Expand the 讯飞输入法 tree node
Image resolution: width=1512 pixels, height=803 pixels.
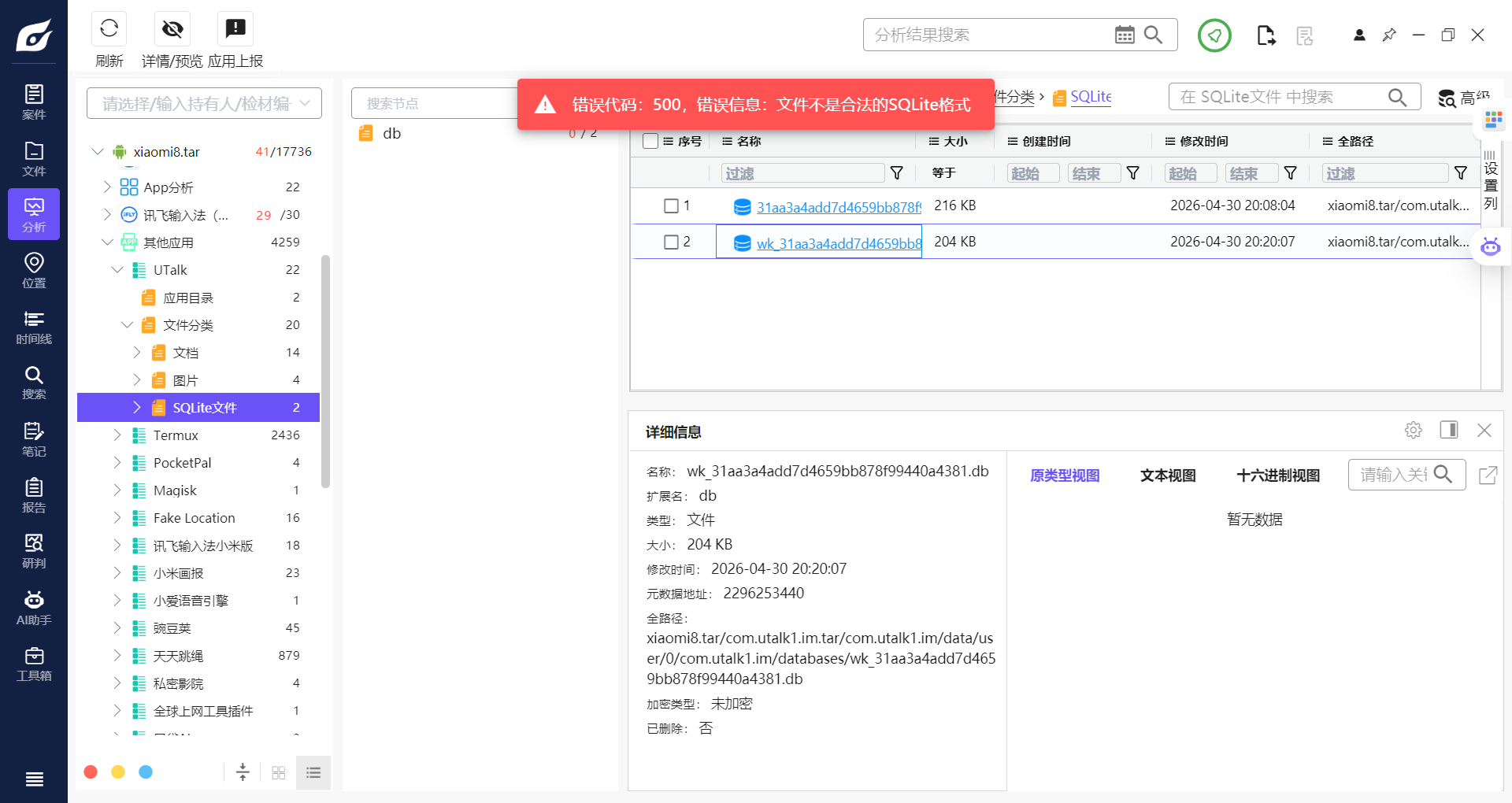click(108, 214)
